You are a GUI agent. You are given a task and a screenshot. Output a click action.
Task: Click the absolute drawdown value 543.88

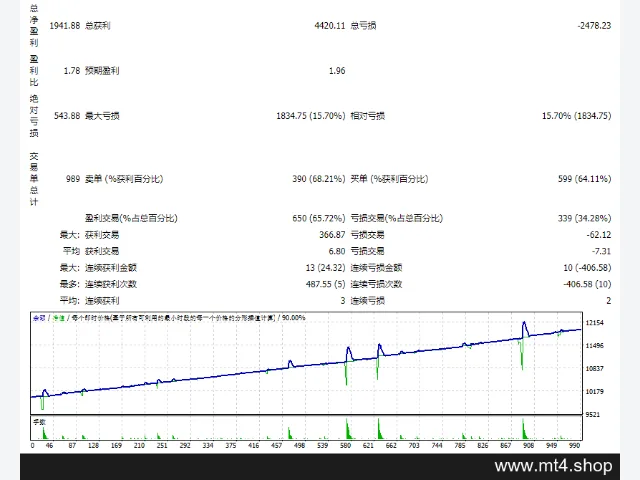[x=67, y=116]
